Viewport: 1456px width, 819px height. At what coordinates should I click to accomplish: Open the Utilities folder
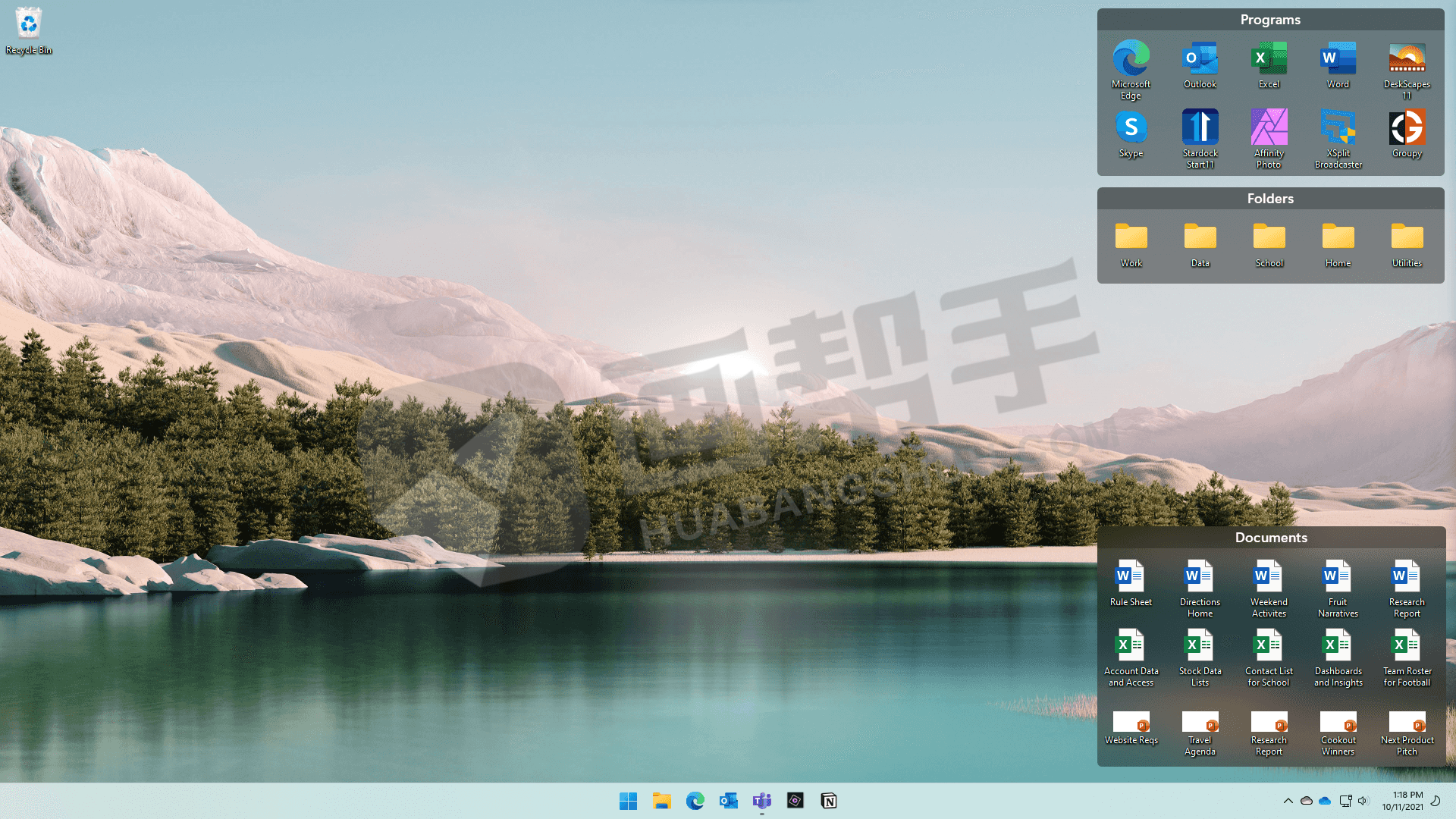click(1407, 245)
